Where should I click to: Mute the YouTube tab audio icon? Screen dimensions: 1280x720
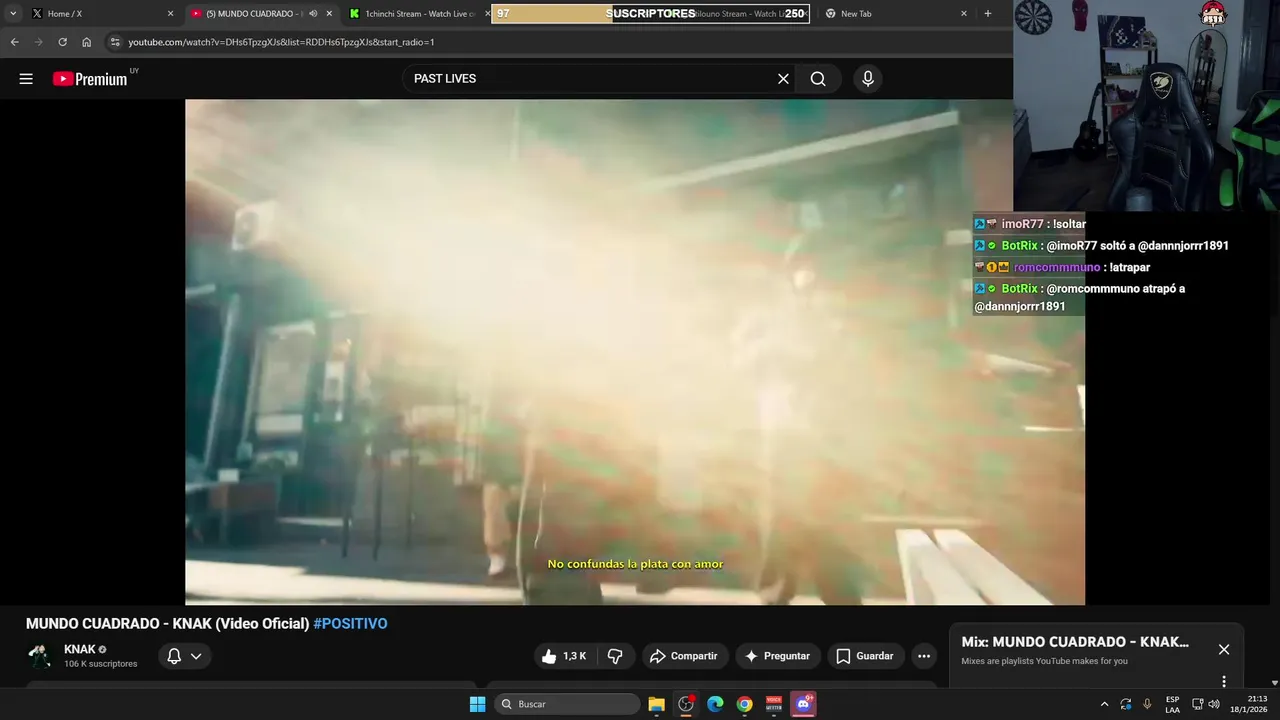(x=313, y=14)
